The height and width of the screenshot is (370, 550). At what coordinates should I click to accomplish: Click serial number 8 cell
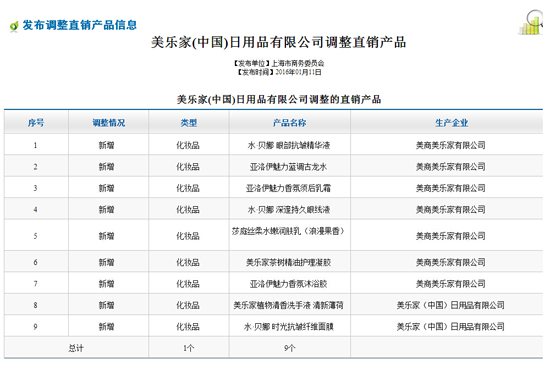(35, 305)
